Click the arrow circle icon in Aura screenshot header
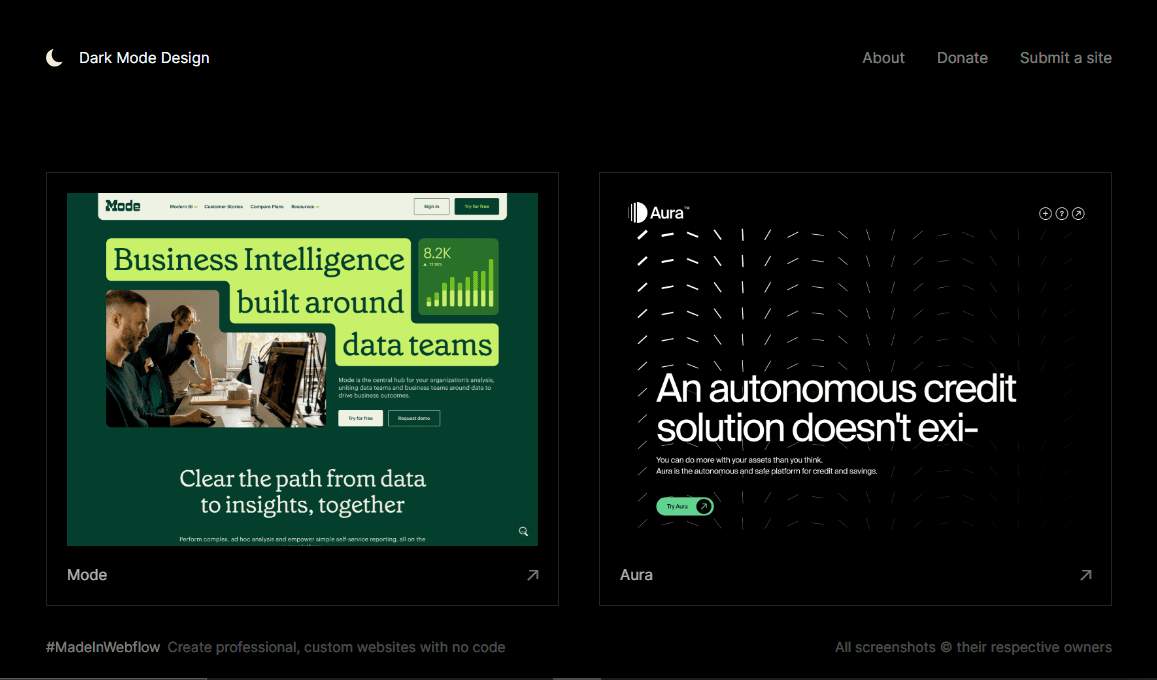Image resolution: width=1157 pixels, height=680 pixels. 1078,214
